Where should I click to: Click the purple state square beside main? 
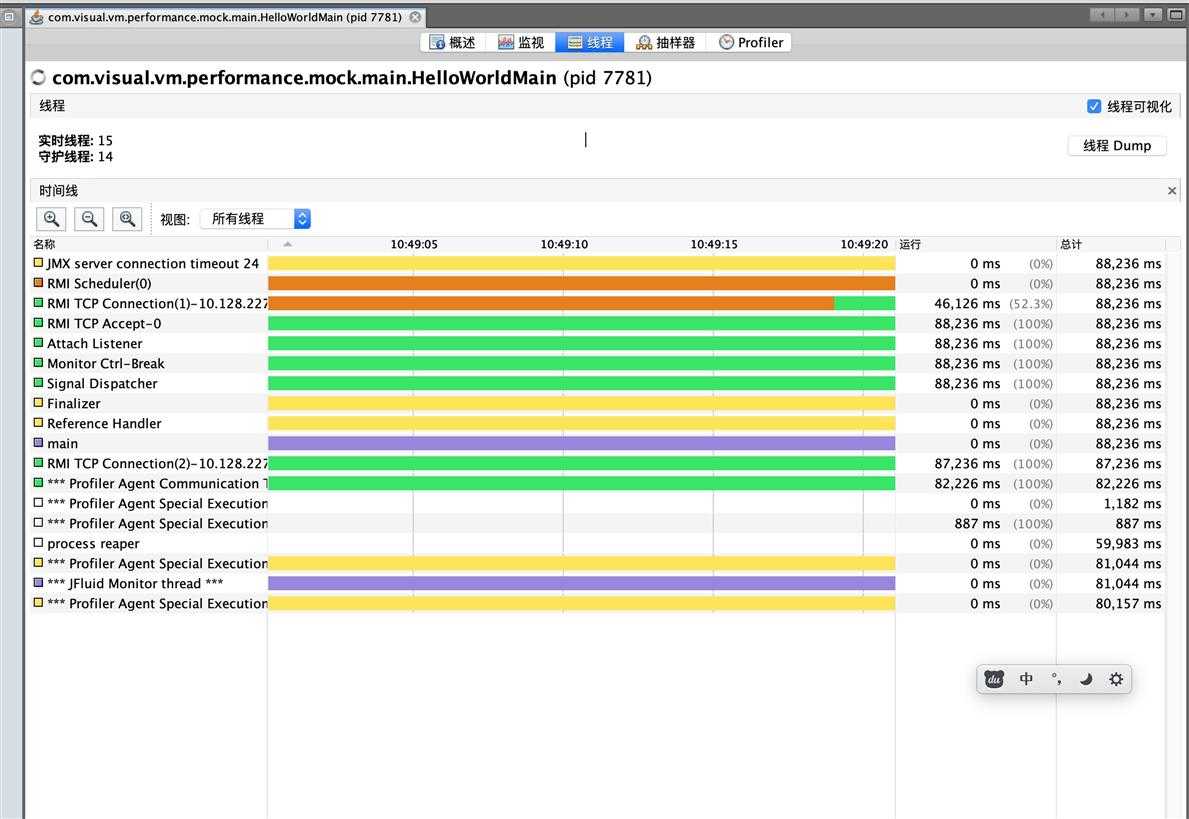pyautogui.click(x=38, y=443)
